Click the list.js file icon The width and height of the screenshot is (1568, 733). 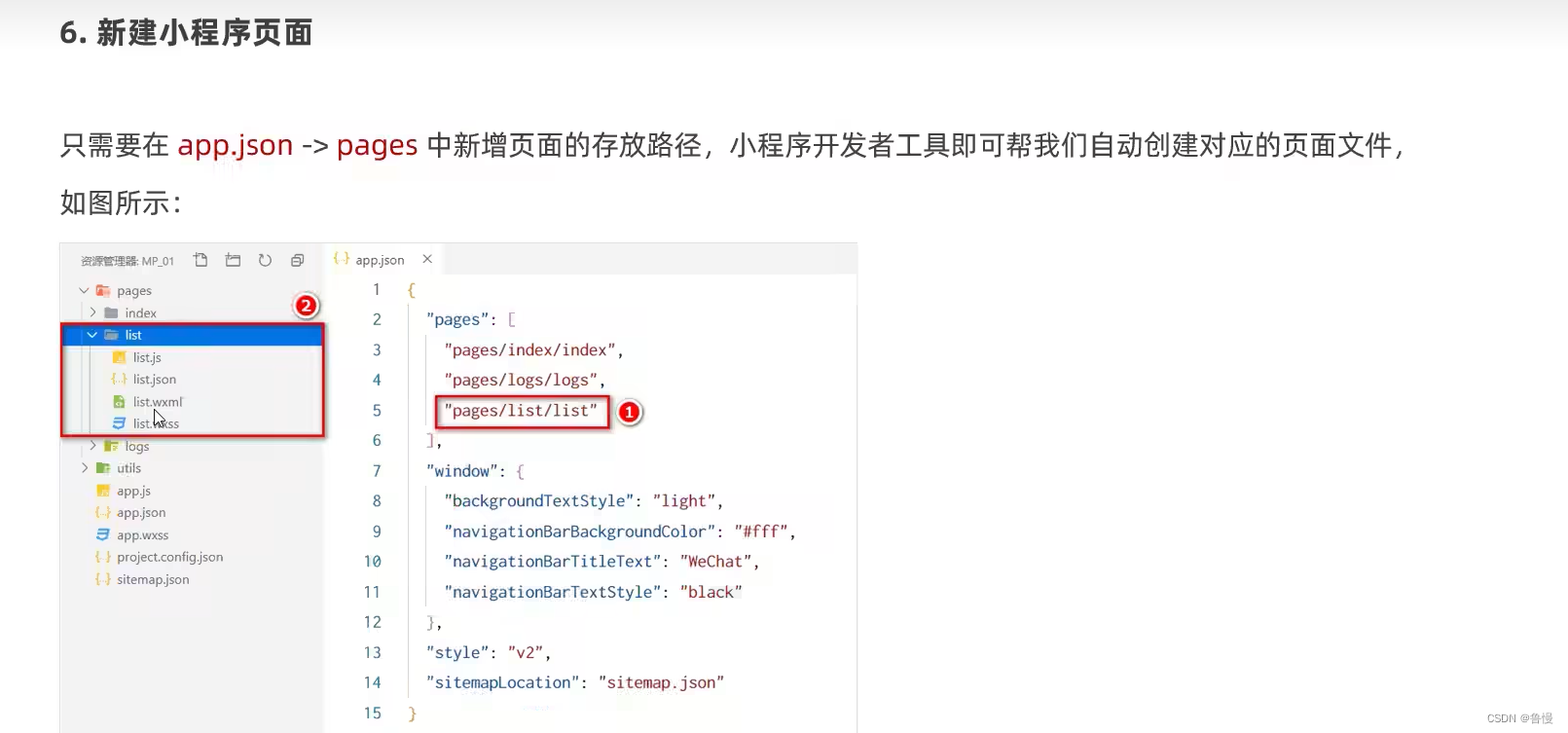click(119, 357)
